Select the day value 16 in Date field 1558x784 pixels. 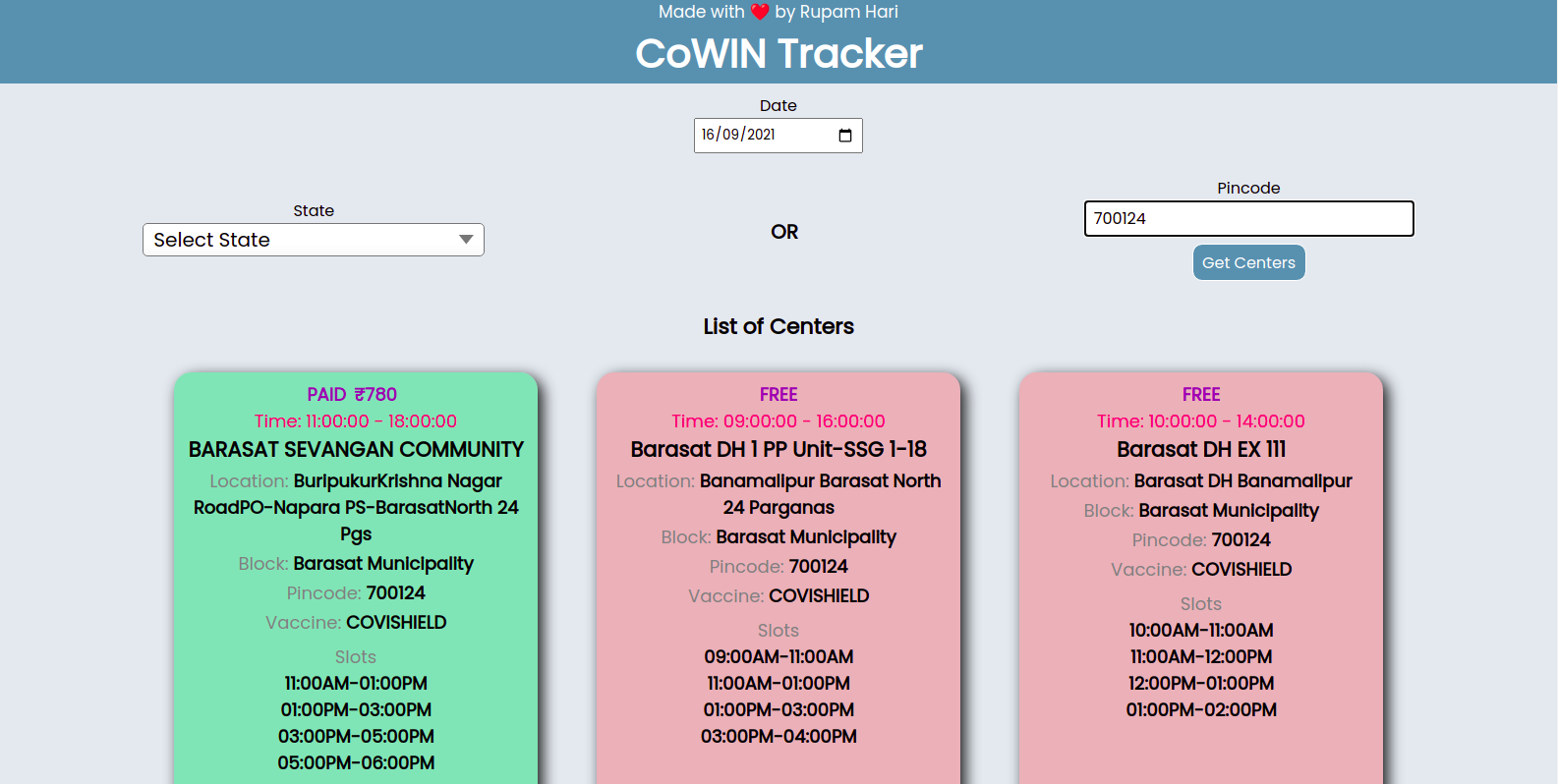(x=708, y=135)
